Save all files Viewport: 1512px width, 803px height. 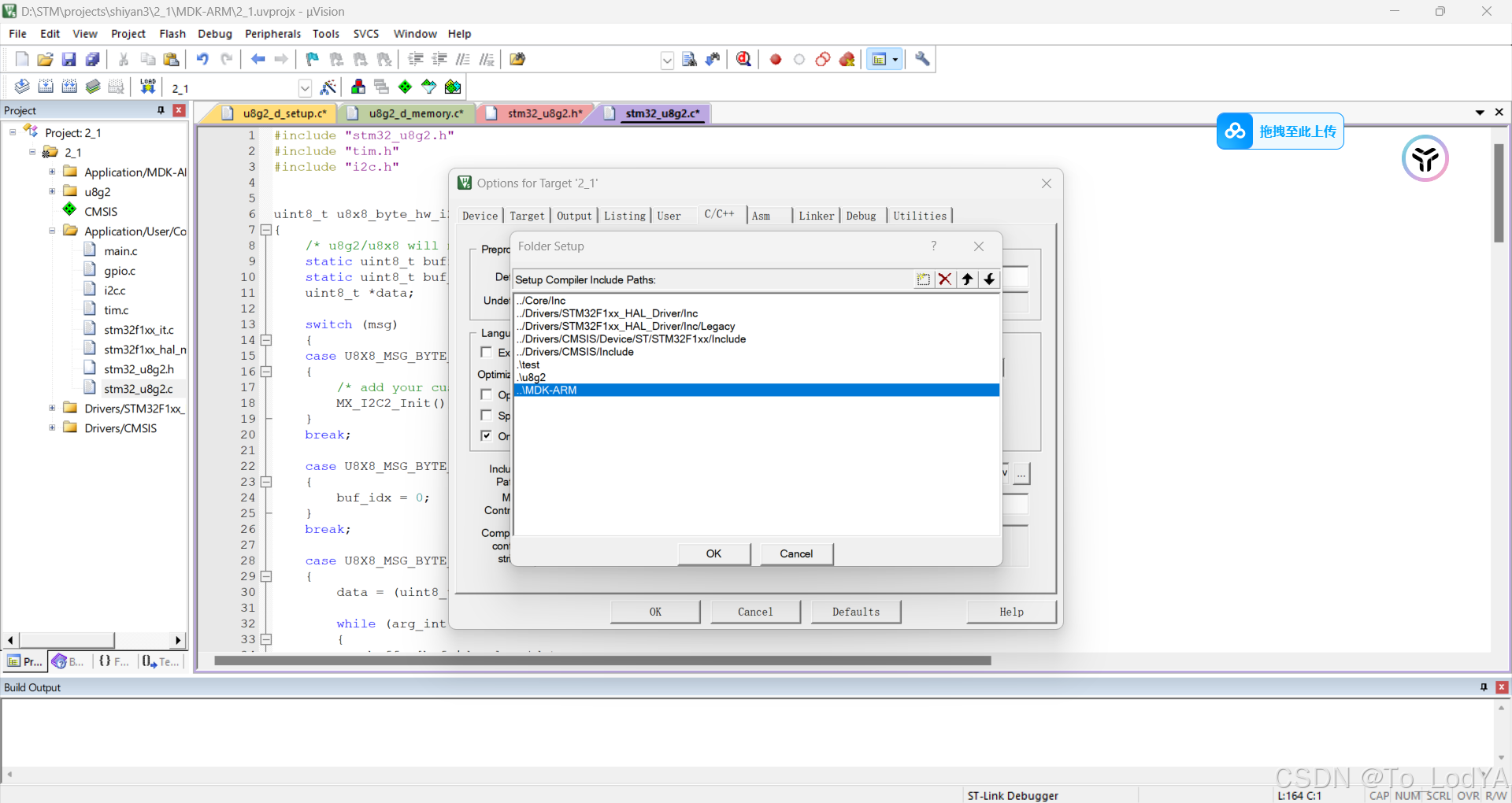(93, 59)
